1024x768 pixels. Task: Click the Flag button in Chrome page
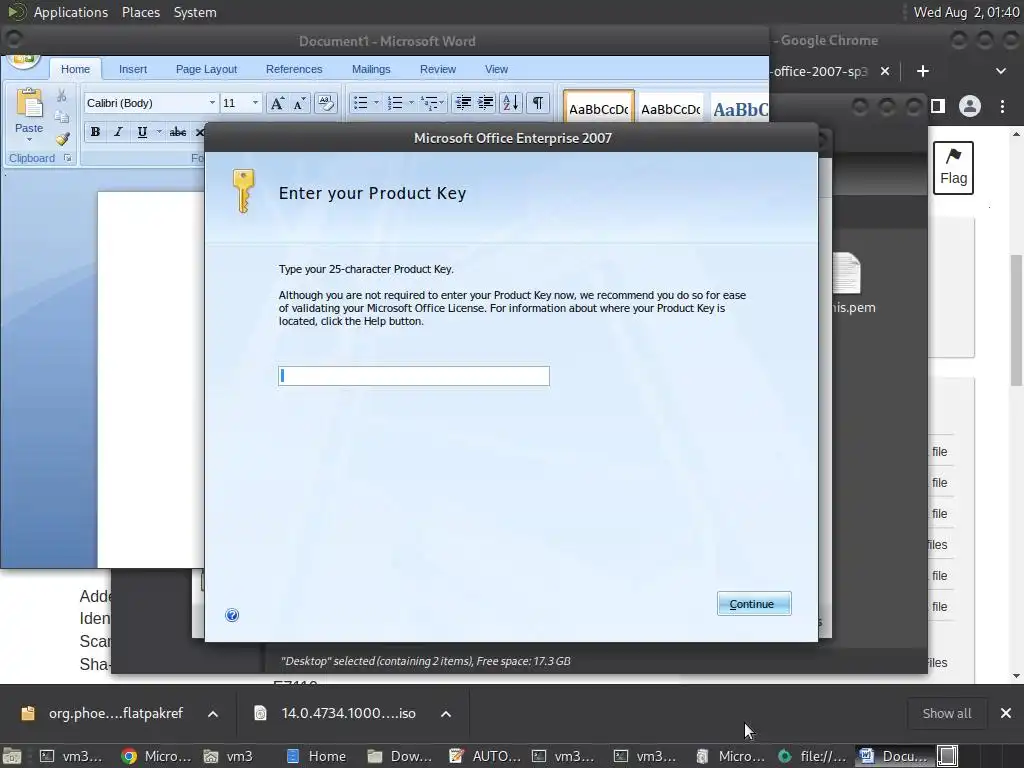[953, 168]
